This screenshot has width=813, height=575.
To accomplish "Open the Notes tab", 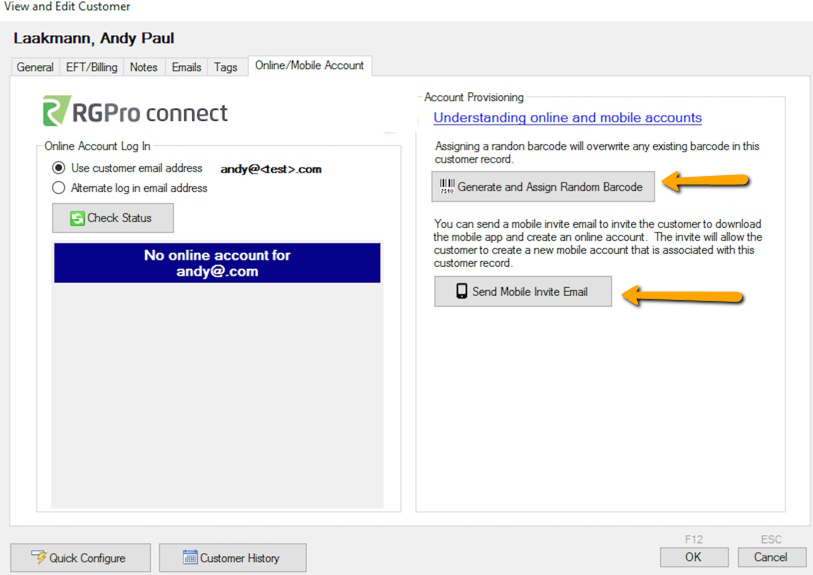I will (144, 67).
